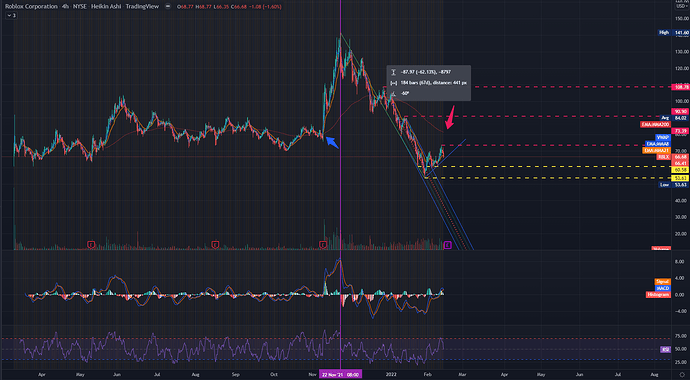
Task: Click the price range measurement tooltip box
Action: point(429,83)
